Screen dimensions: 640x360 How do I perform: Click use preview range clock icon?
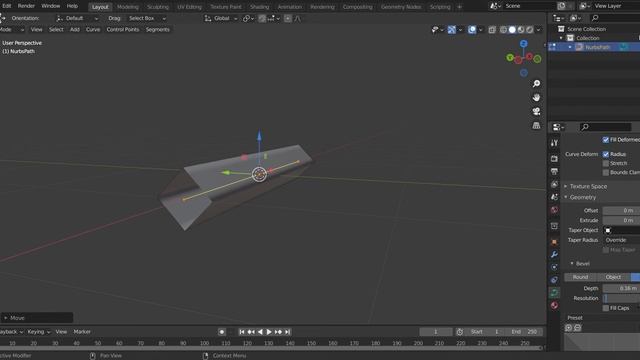point(460,332)
